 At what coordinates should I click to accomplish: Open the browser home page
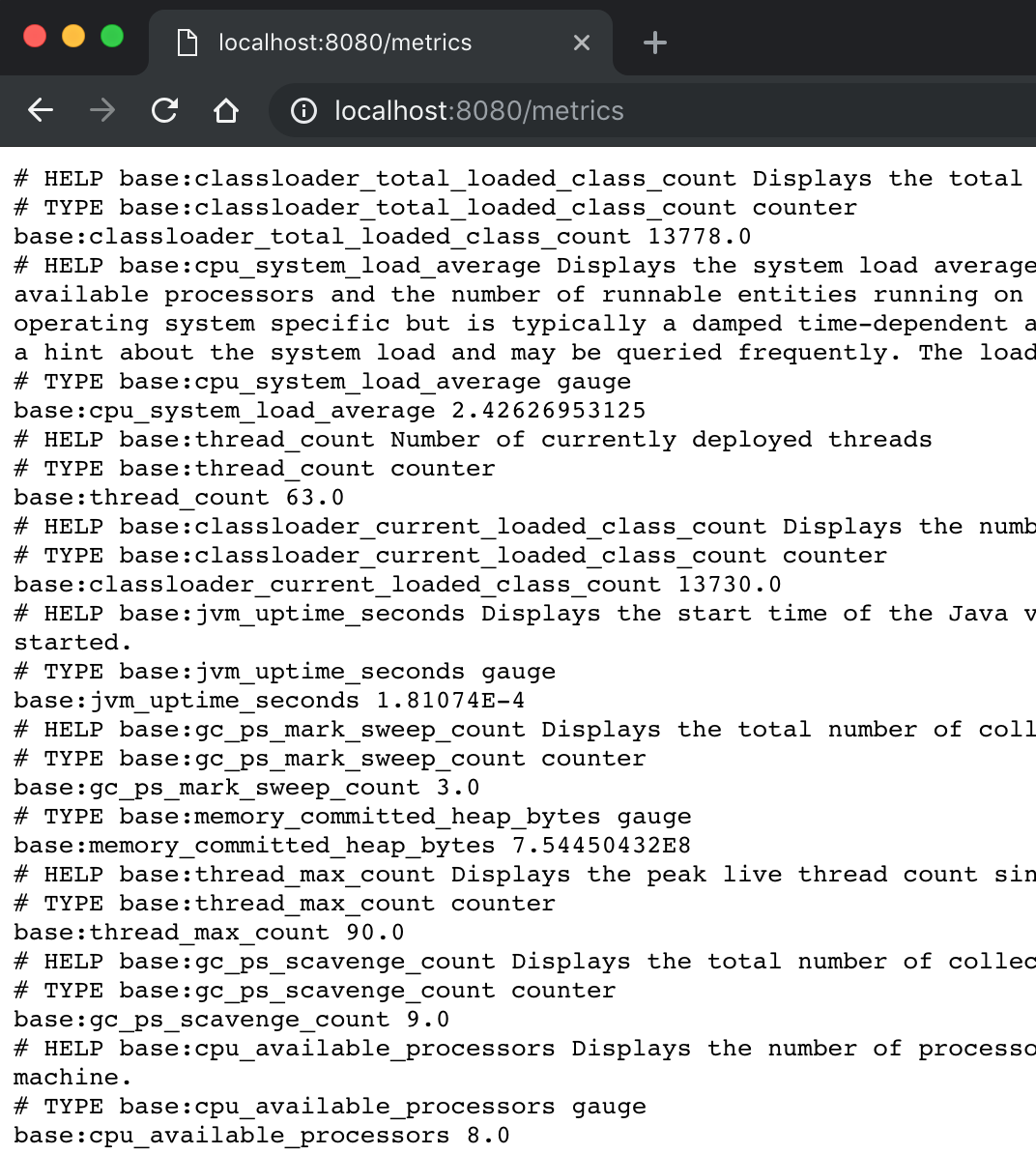[226, 111]
